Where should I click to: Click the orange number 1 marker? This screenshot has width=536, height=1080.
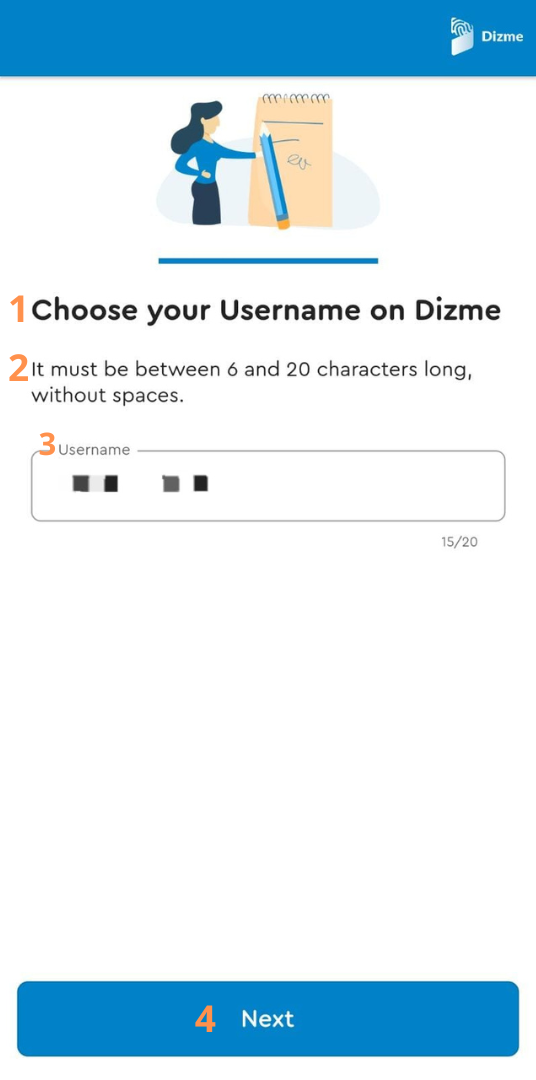(18, 310)
